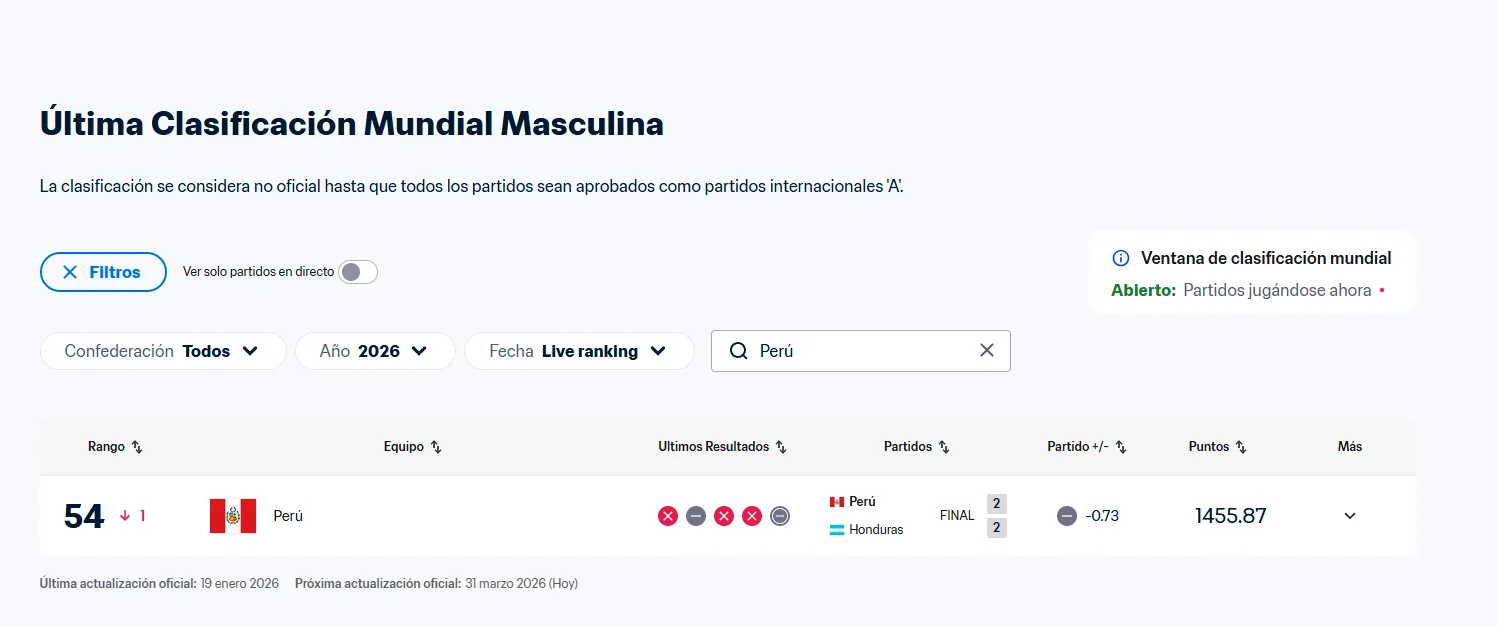The image size is (1498, 627).
Task: Open the Fecha Live ranking dropdown
Action: 579,351
